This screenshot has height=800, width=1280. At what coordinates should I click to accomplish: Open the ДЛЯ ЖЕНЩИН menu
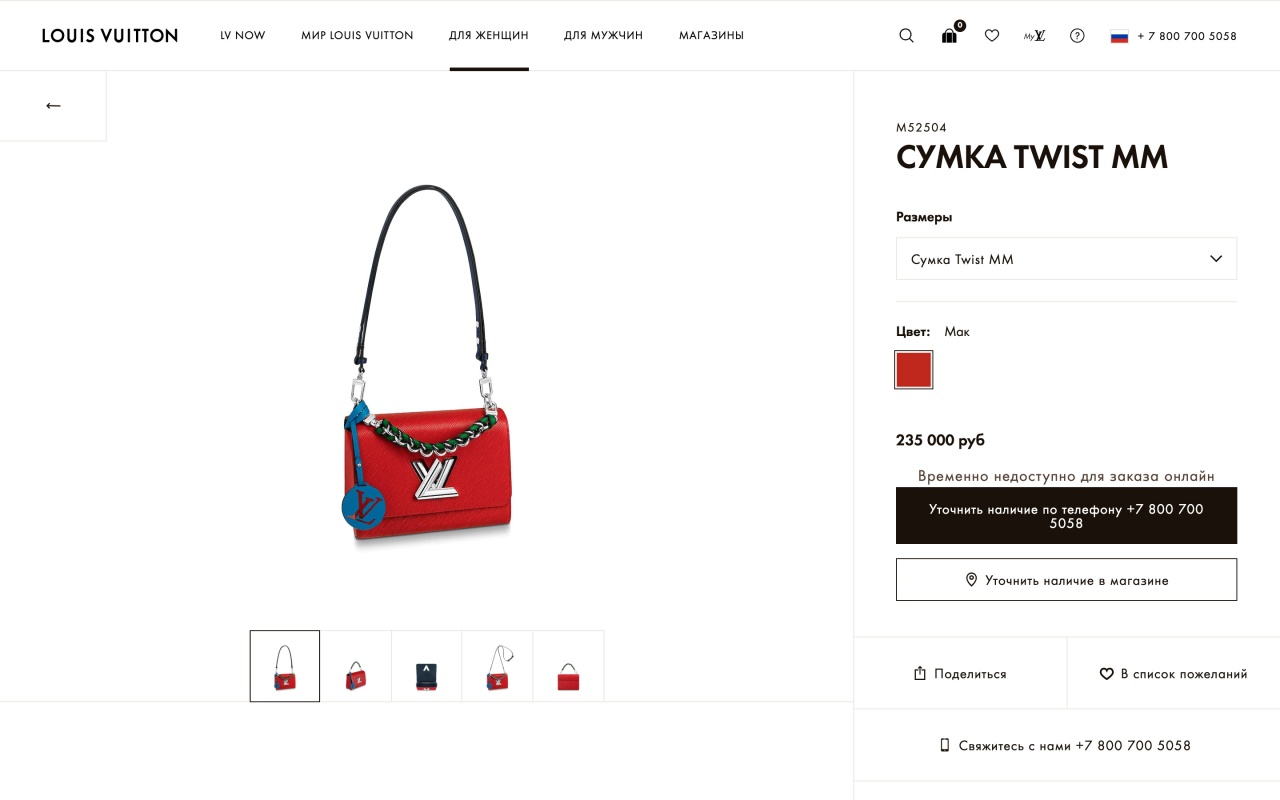point(489,36)
